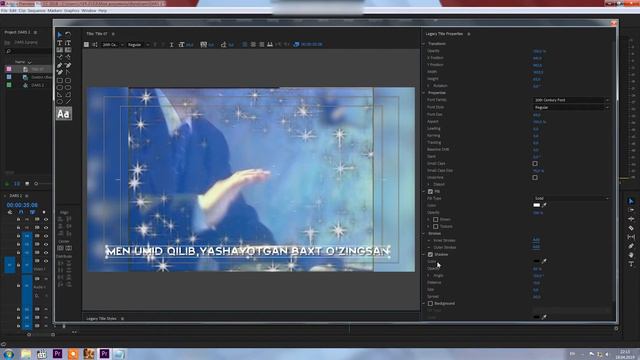Viewport: 640px width, 360px height.
Task: Select the Selection arrow tool in title tools
Action: 60,35
